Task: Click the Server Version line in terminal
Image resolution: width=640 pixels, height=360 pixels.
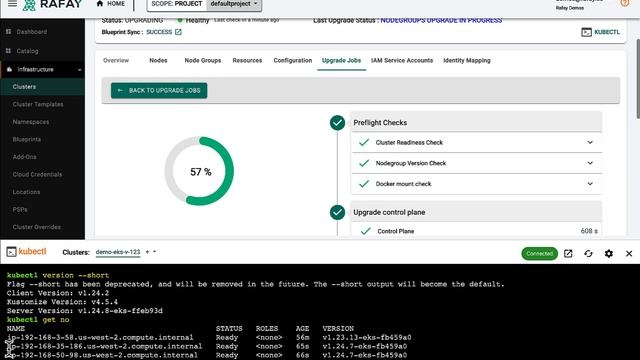Action: pos(84,311)
